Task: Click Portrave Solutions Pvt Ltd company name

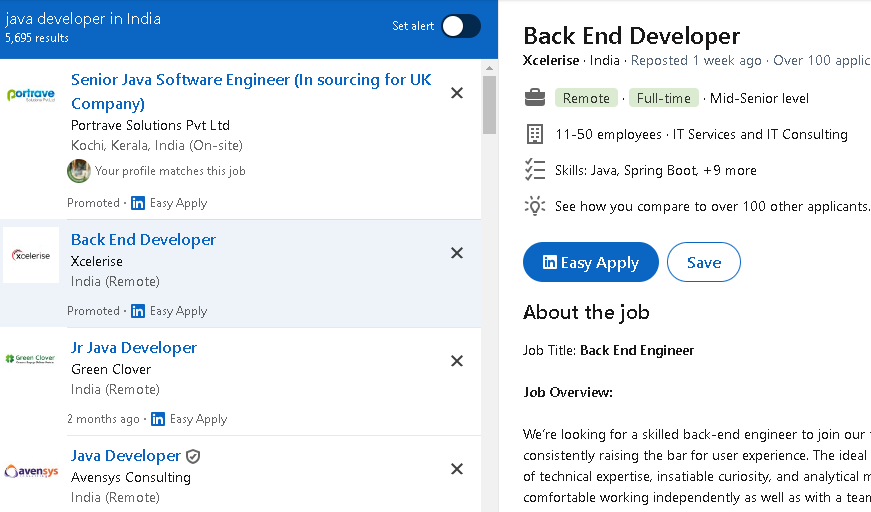Action: click(x=151, y=125)
